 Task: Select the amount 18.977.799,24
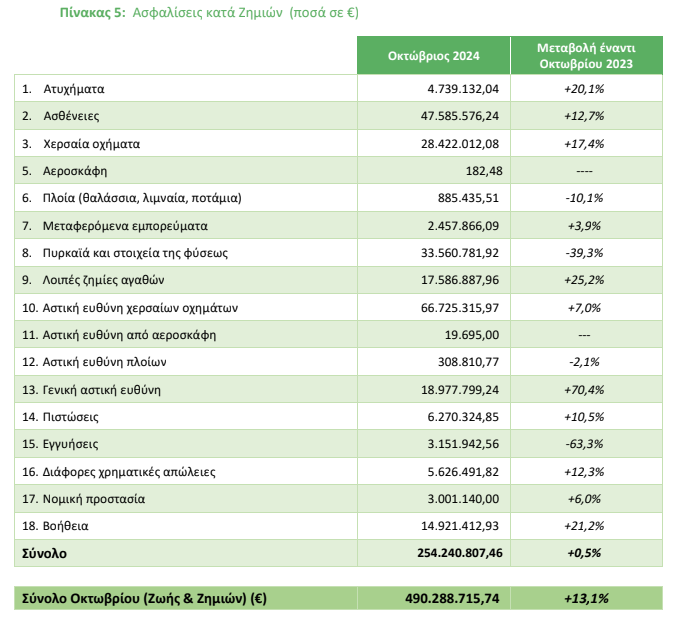point(459,390)
